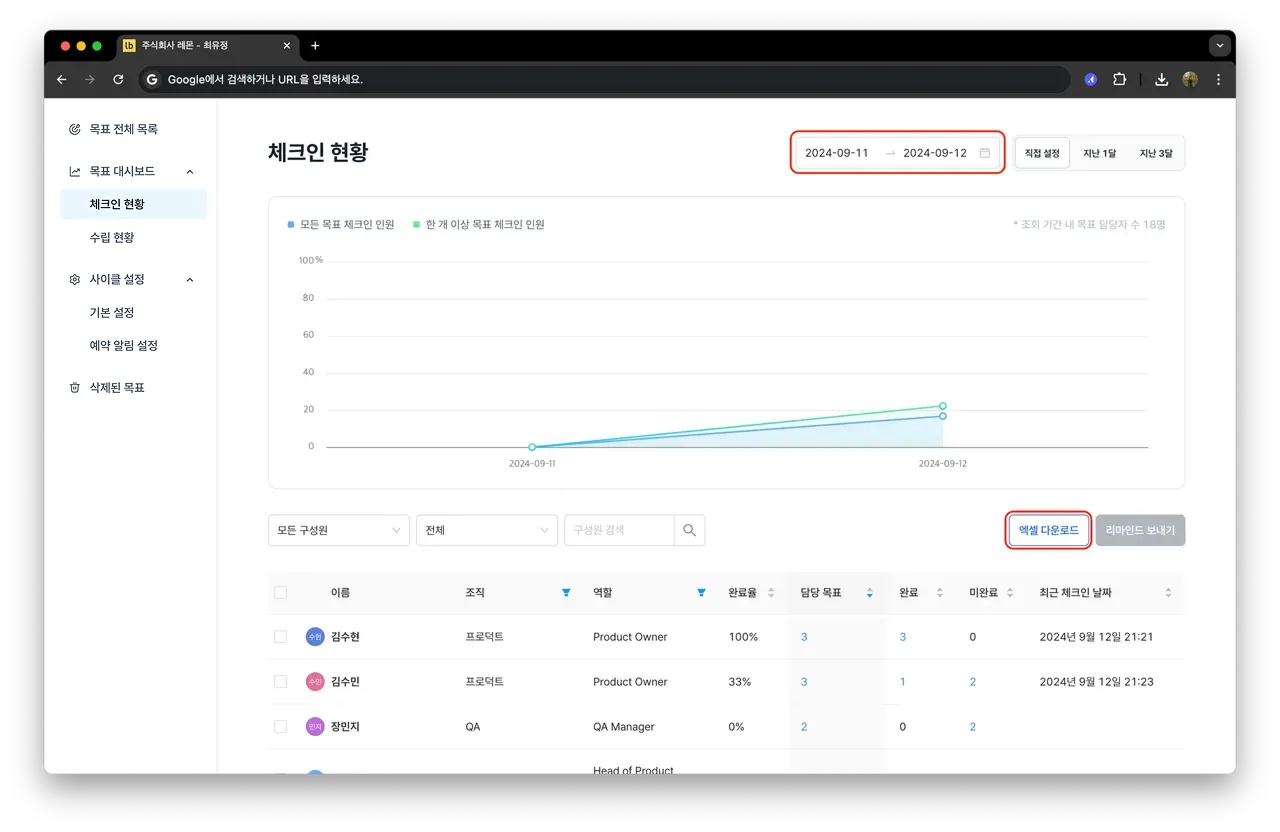1280x832 pixels.
Task: Toggle the select-all header checkbox
Action: click(x=280, y=593)
